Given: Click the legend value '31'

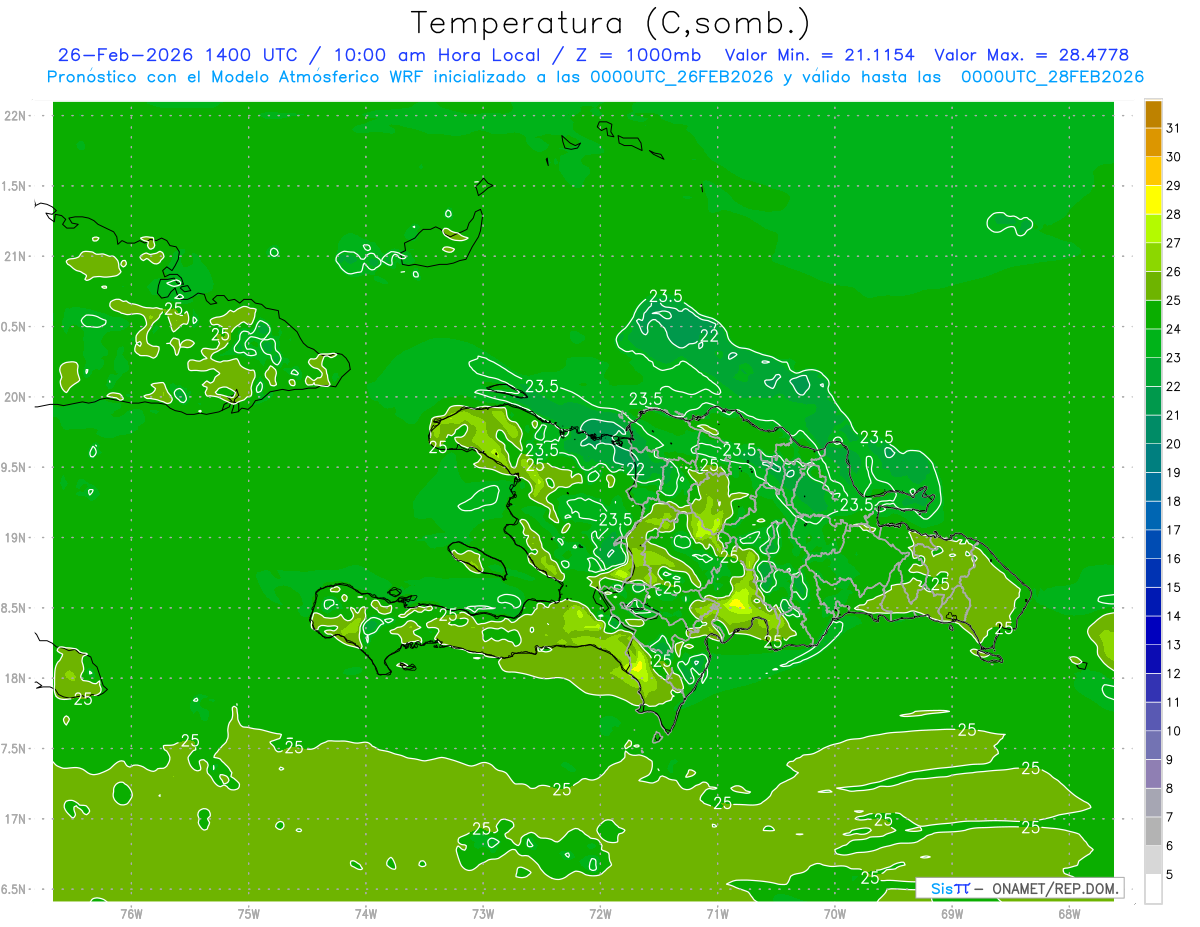Looking at the screenshot, I should 1174,128.
